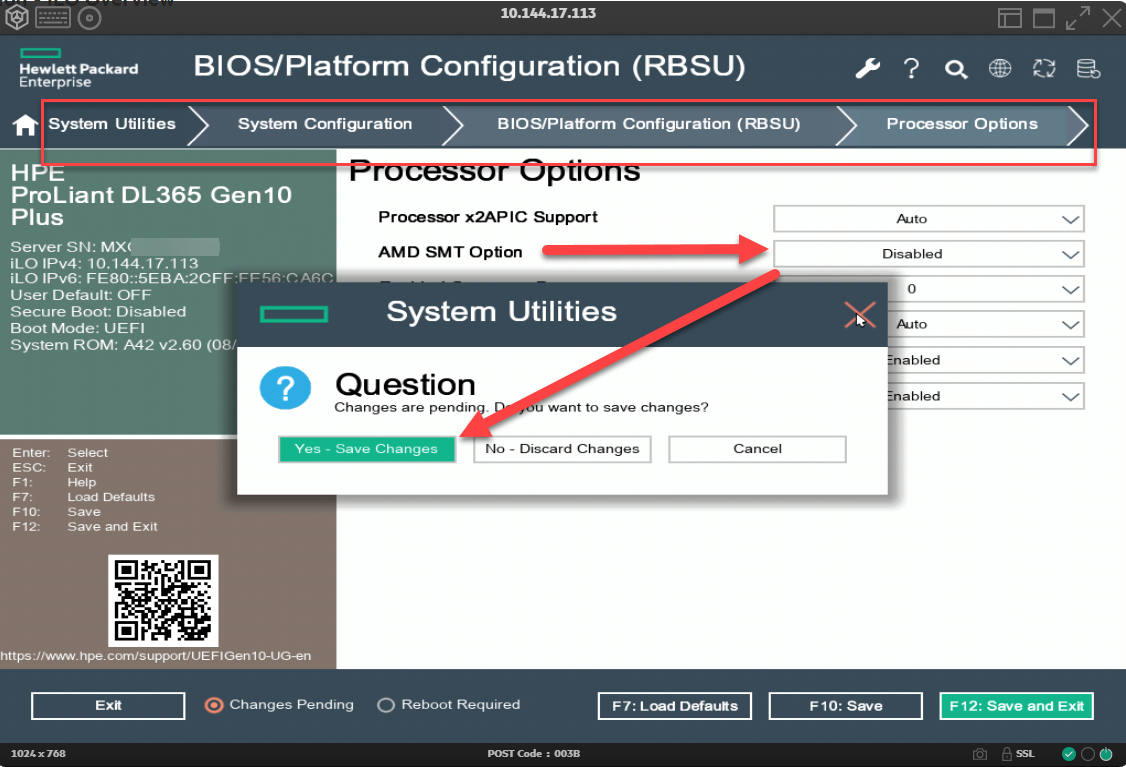1126x767 pixels.
Task: Click the camera screenshot icon in status bar
Action: point(980,753)
